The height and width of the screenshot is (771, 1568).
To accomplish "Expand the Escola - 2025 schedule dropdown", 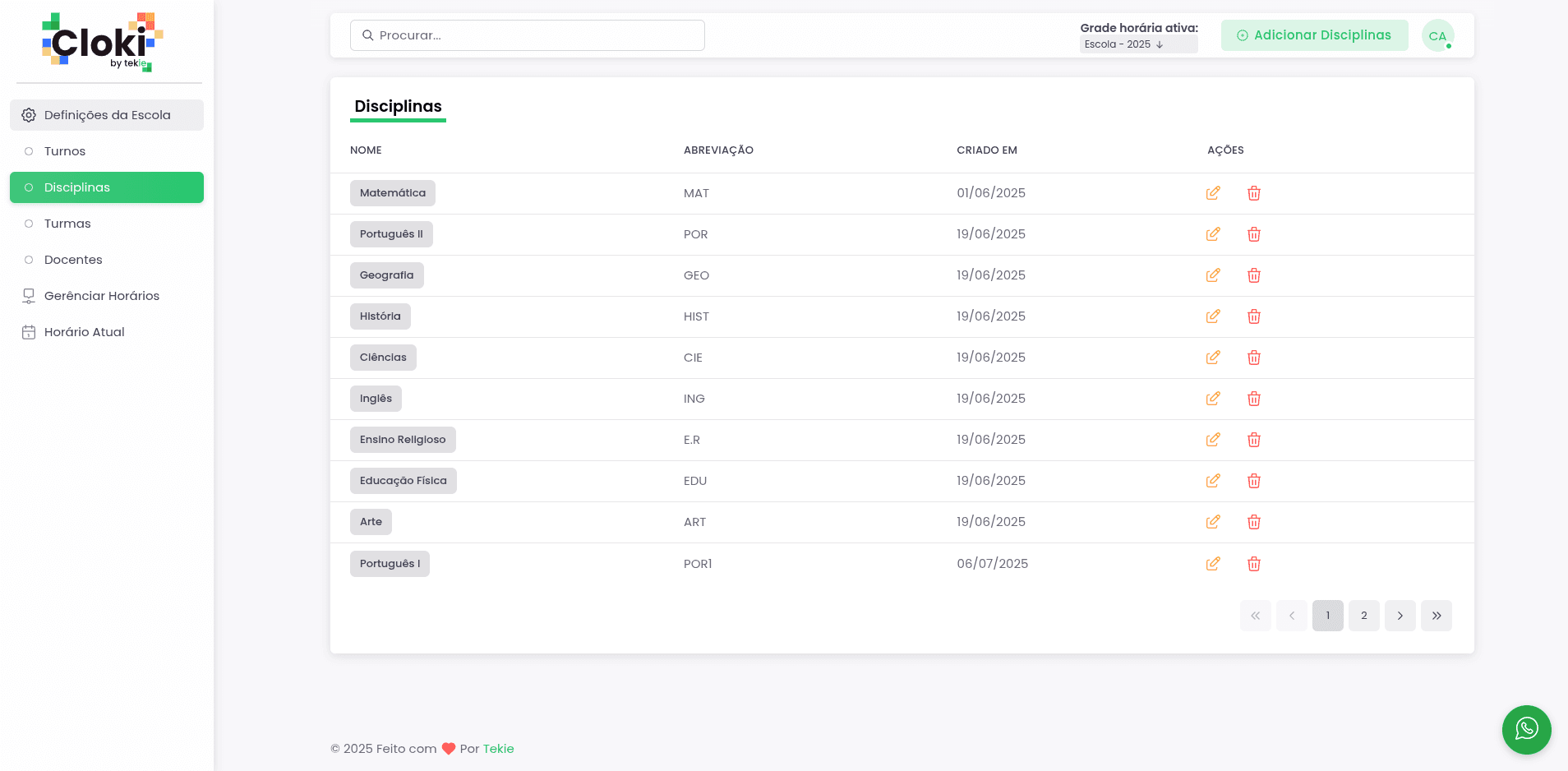I will [x=1138, y=44].
